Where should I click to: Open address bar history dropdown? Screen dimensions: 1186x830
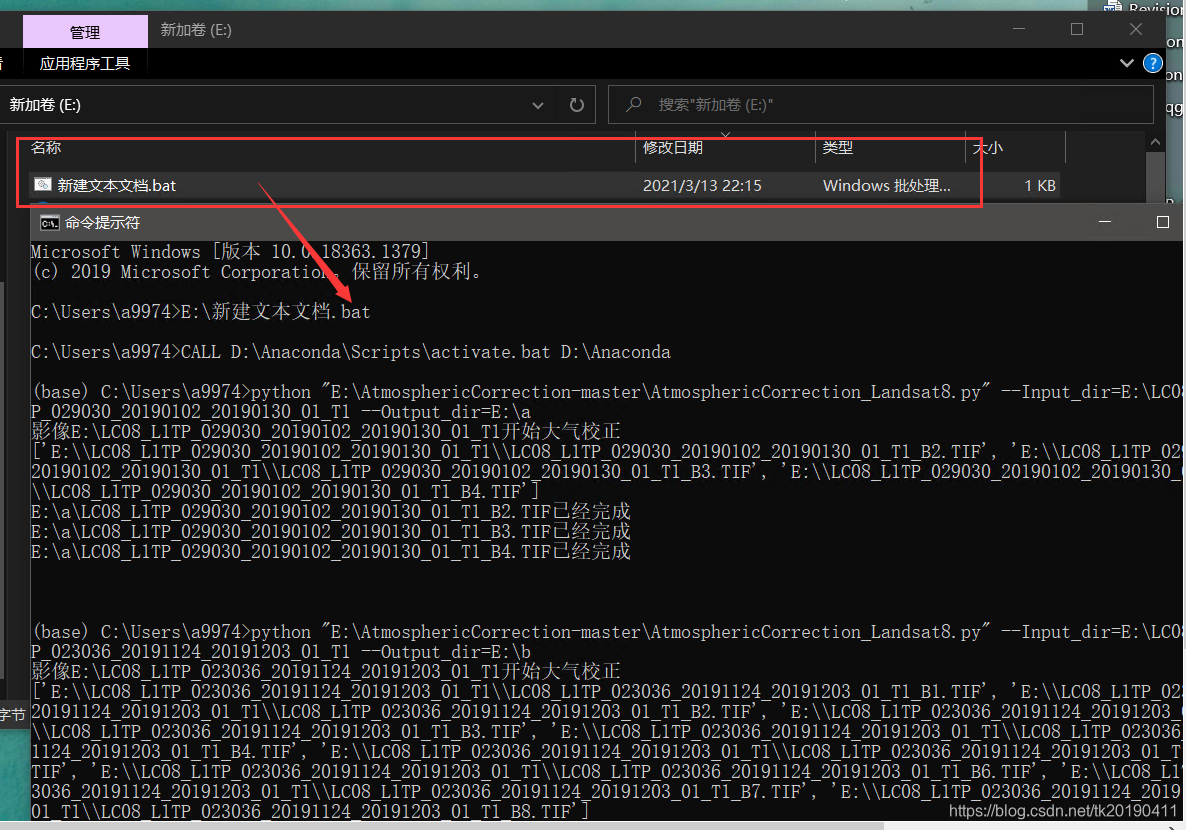click(538, 105)
